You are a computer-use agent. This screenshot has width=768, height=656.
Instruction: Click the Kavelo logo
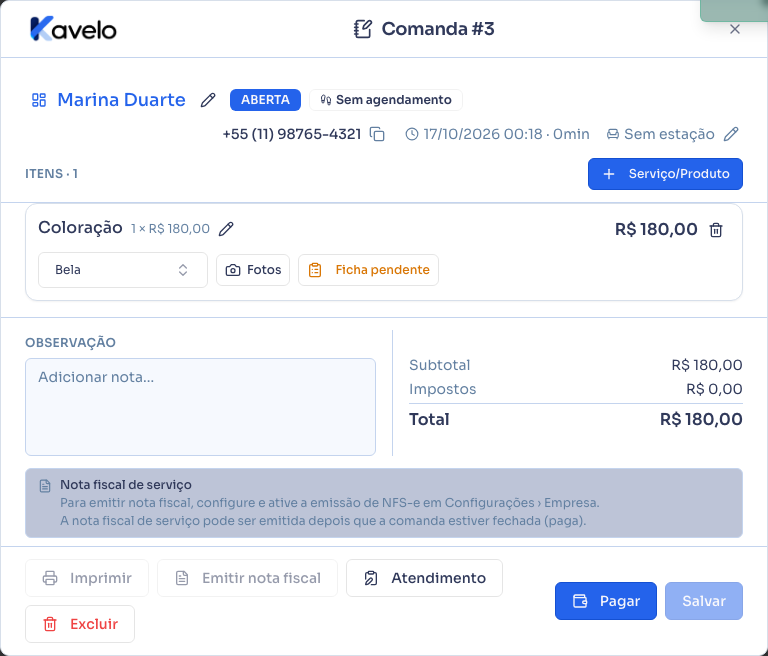click(x=73, y=29)
